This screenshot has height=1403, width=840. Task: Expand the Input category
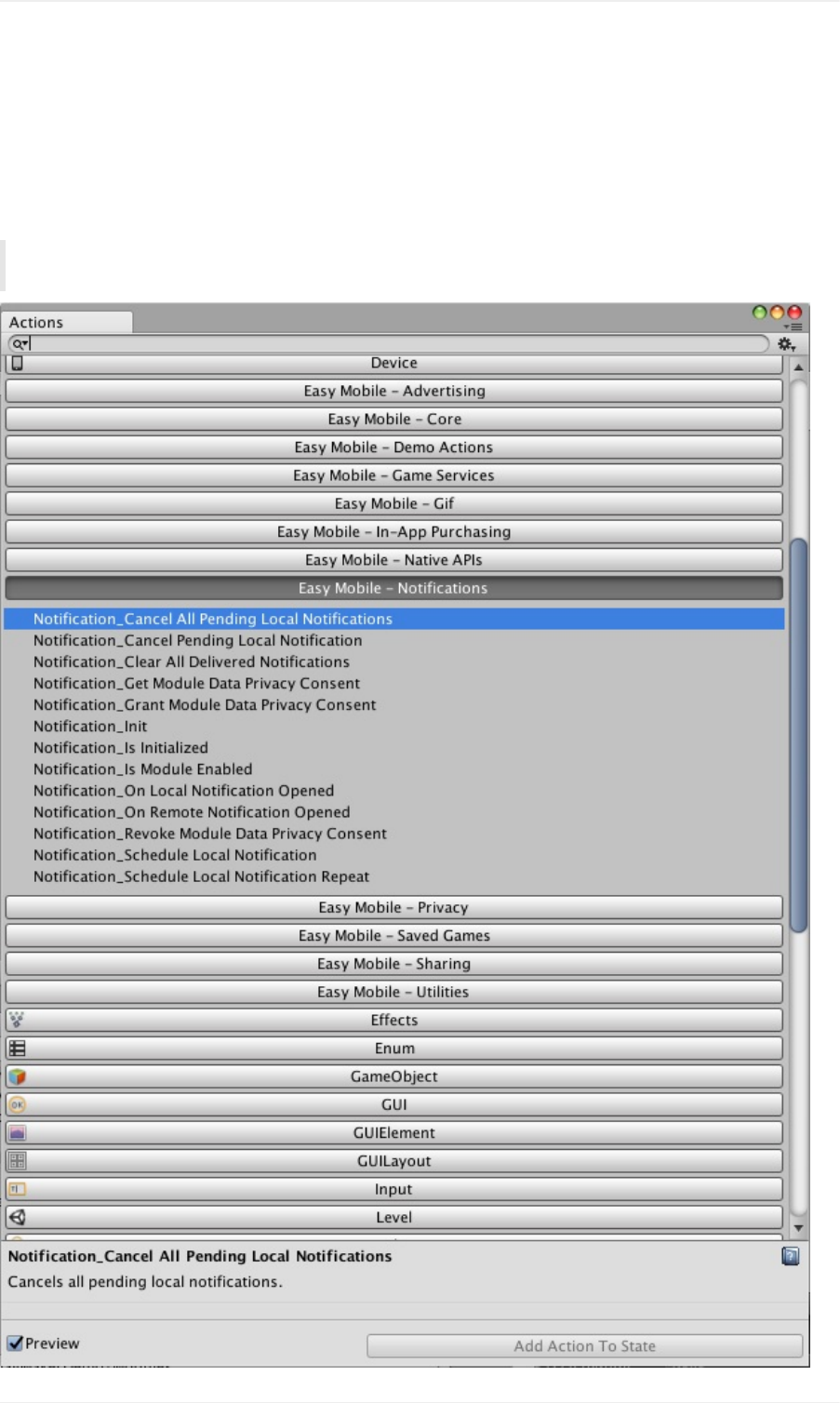(394, 1189)
